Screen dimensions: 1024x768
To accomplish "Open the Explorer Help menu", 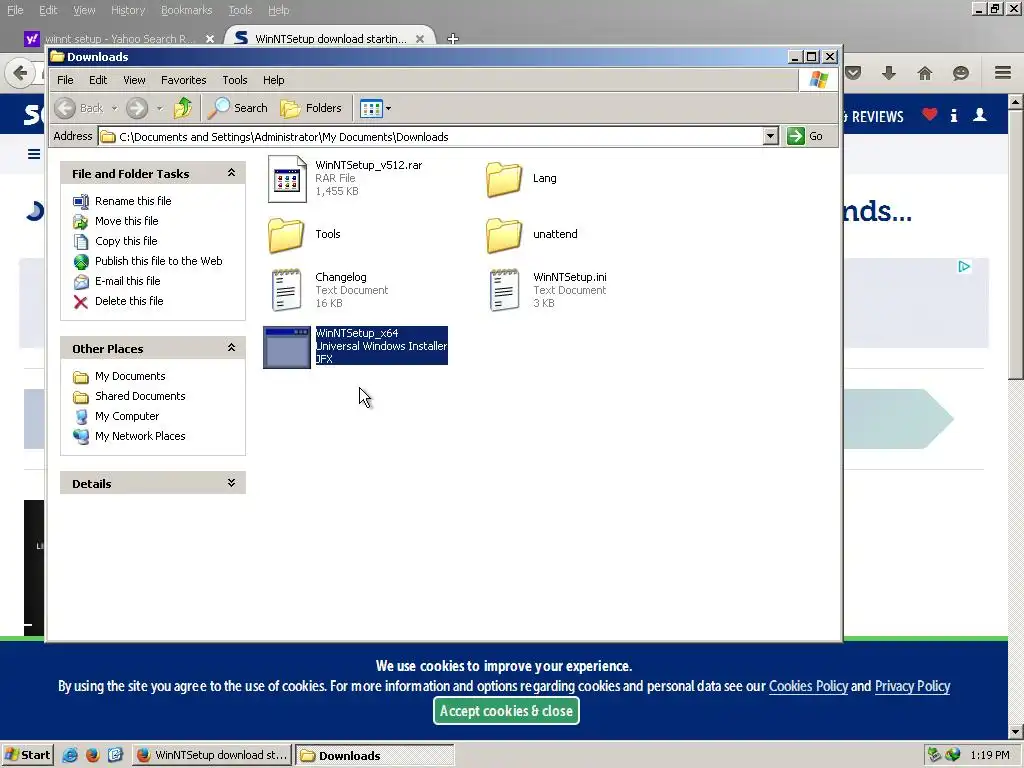I will [x=274, y=80].
